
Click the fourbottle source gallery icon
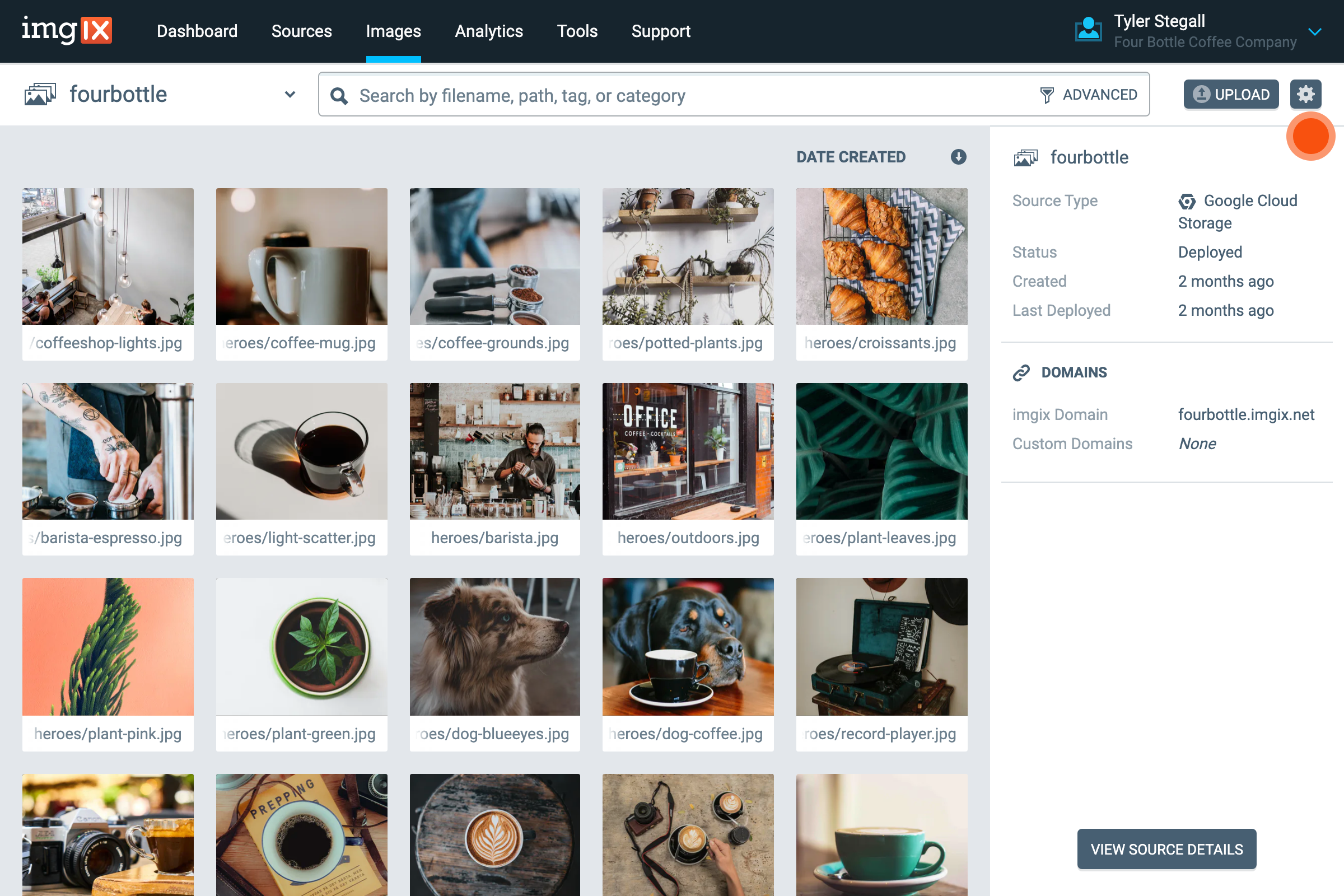40,94
